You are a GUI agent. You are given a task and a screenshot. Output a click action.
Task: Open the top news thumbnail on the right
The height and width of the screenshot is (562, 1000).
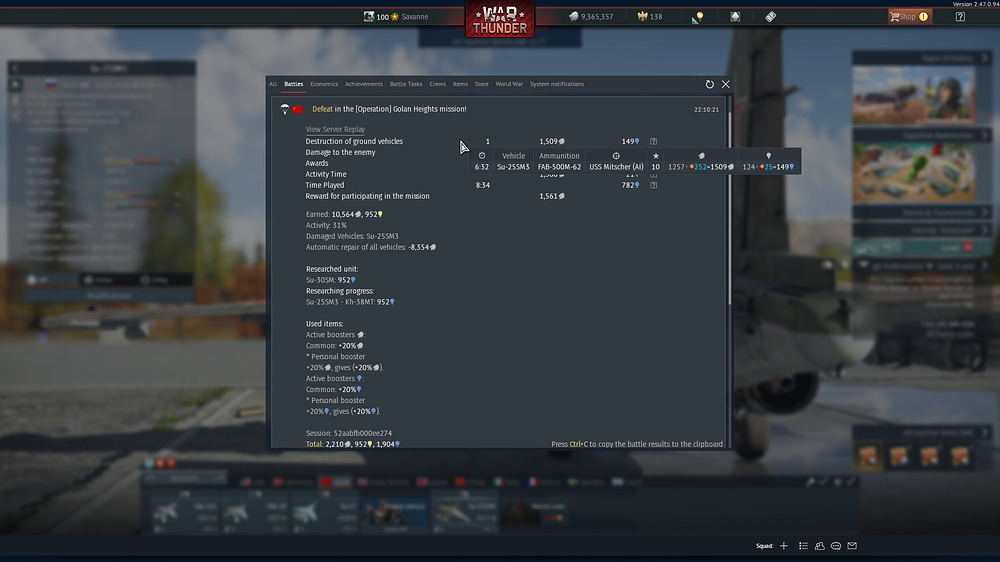pyautogui.click(x=913, y=94)
